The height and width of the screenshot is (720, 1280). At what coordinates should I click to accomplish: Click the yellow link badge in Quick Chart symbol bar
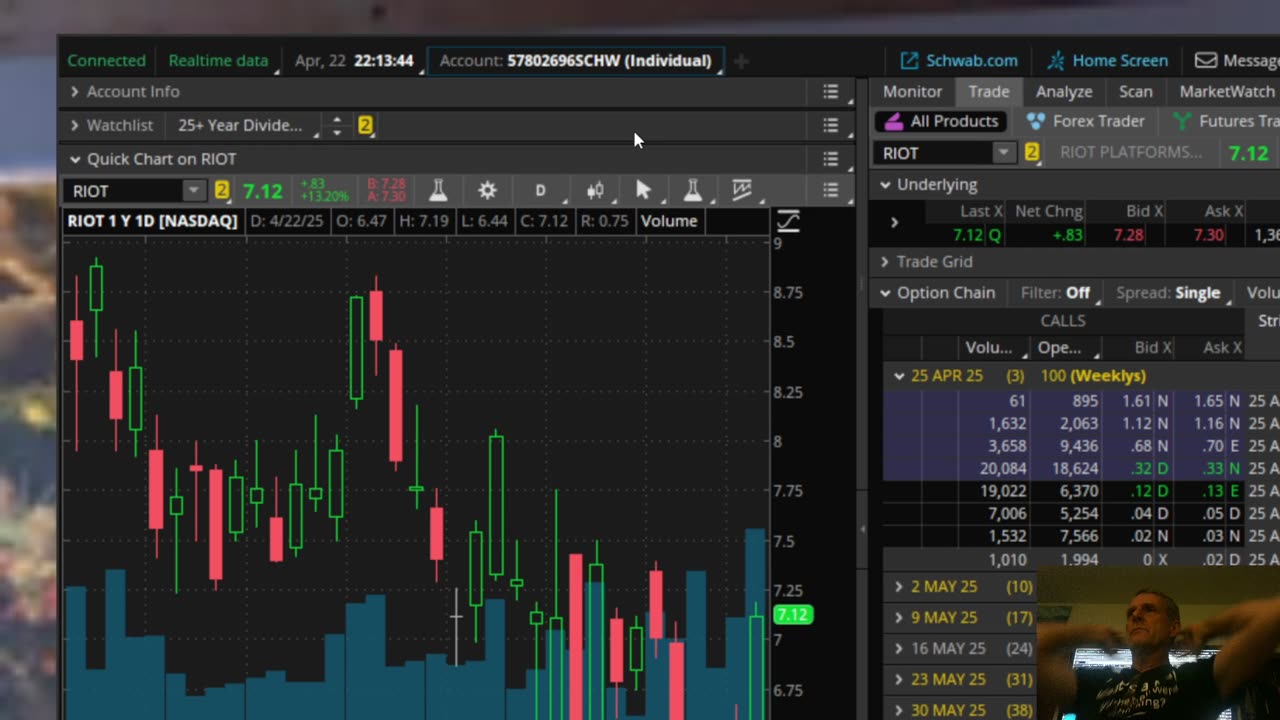point(222,190)
